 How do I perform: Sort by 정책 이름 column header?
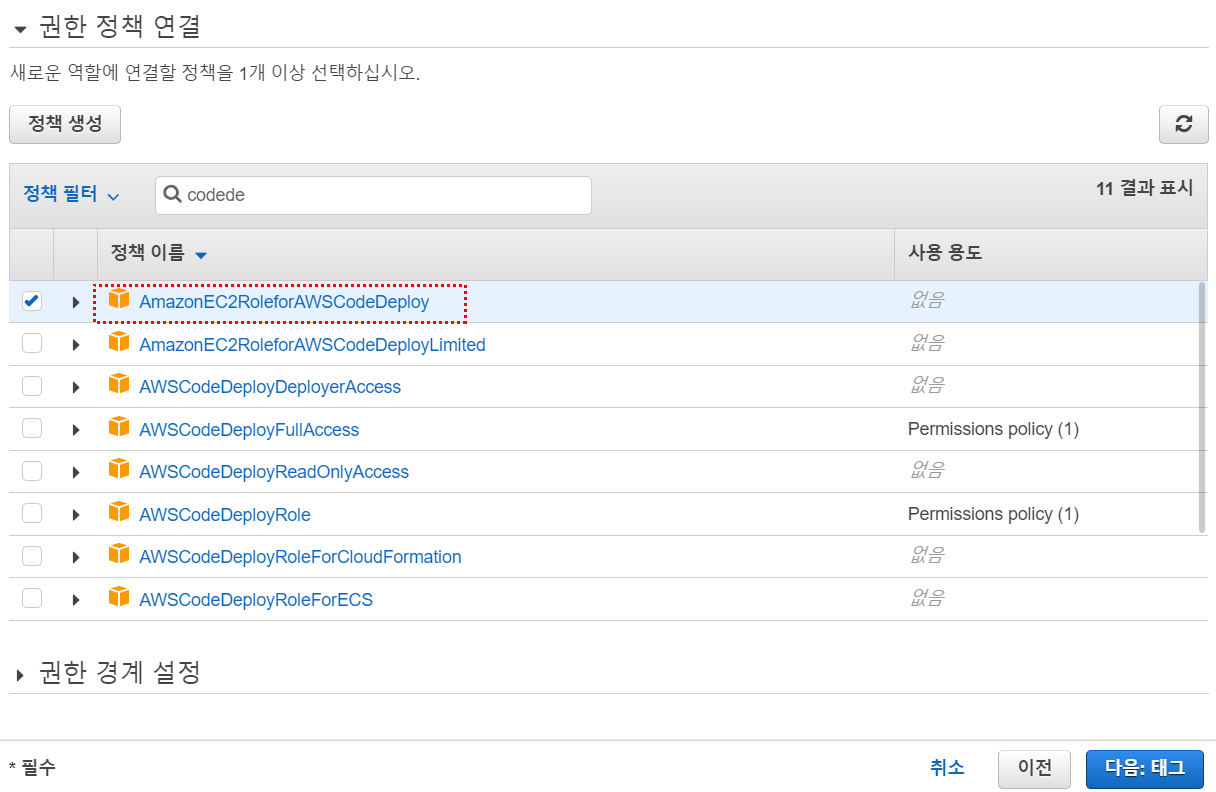coord(159,254)
